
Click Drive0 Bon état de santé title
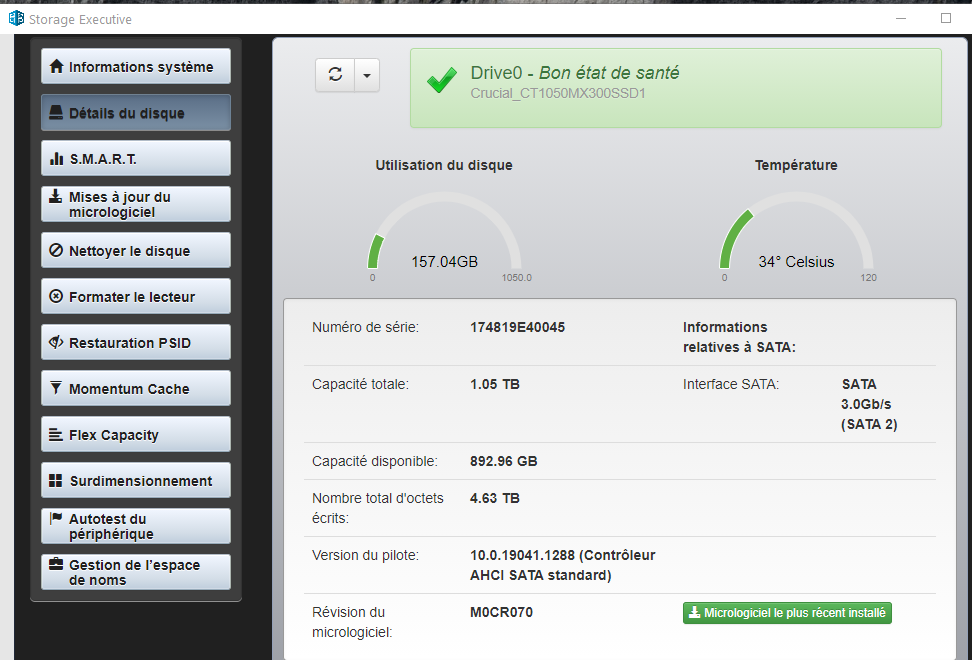coord(575,73)
